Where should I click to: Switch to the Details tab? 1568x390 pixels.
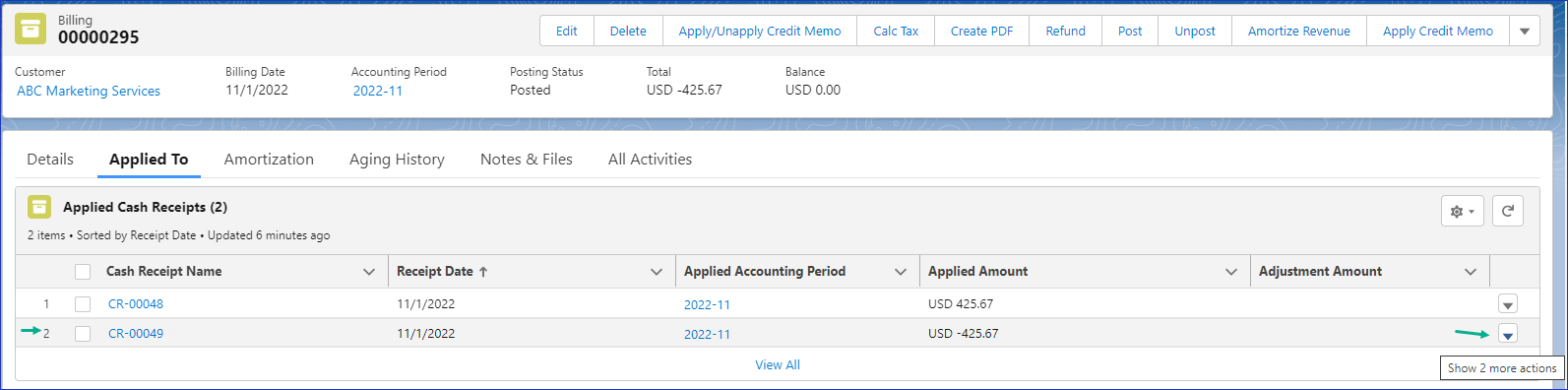coord(50,160)
